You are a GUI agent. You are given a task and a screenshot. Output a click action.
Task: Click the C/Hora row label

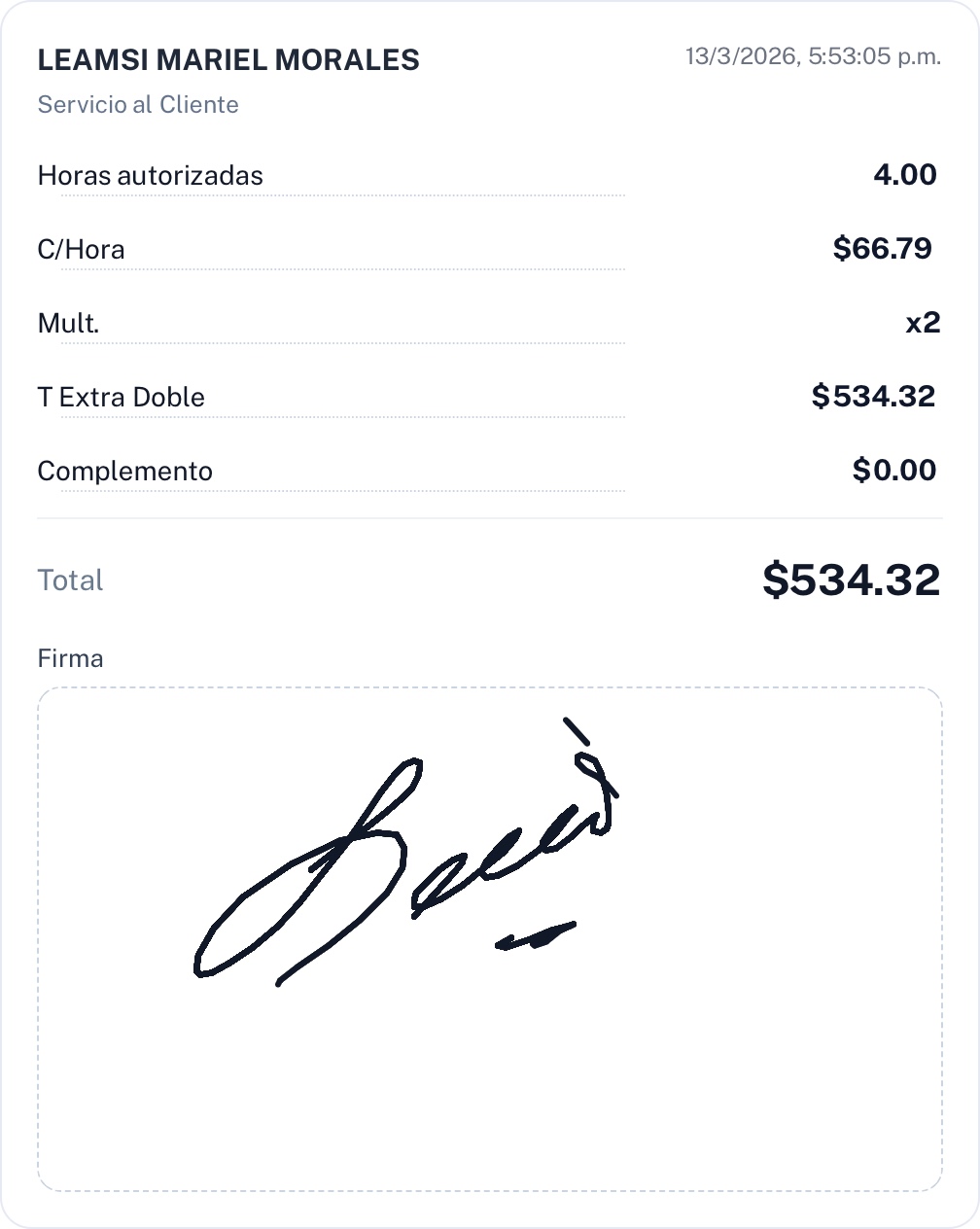click(x=82, y=250)
